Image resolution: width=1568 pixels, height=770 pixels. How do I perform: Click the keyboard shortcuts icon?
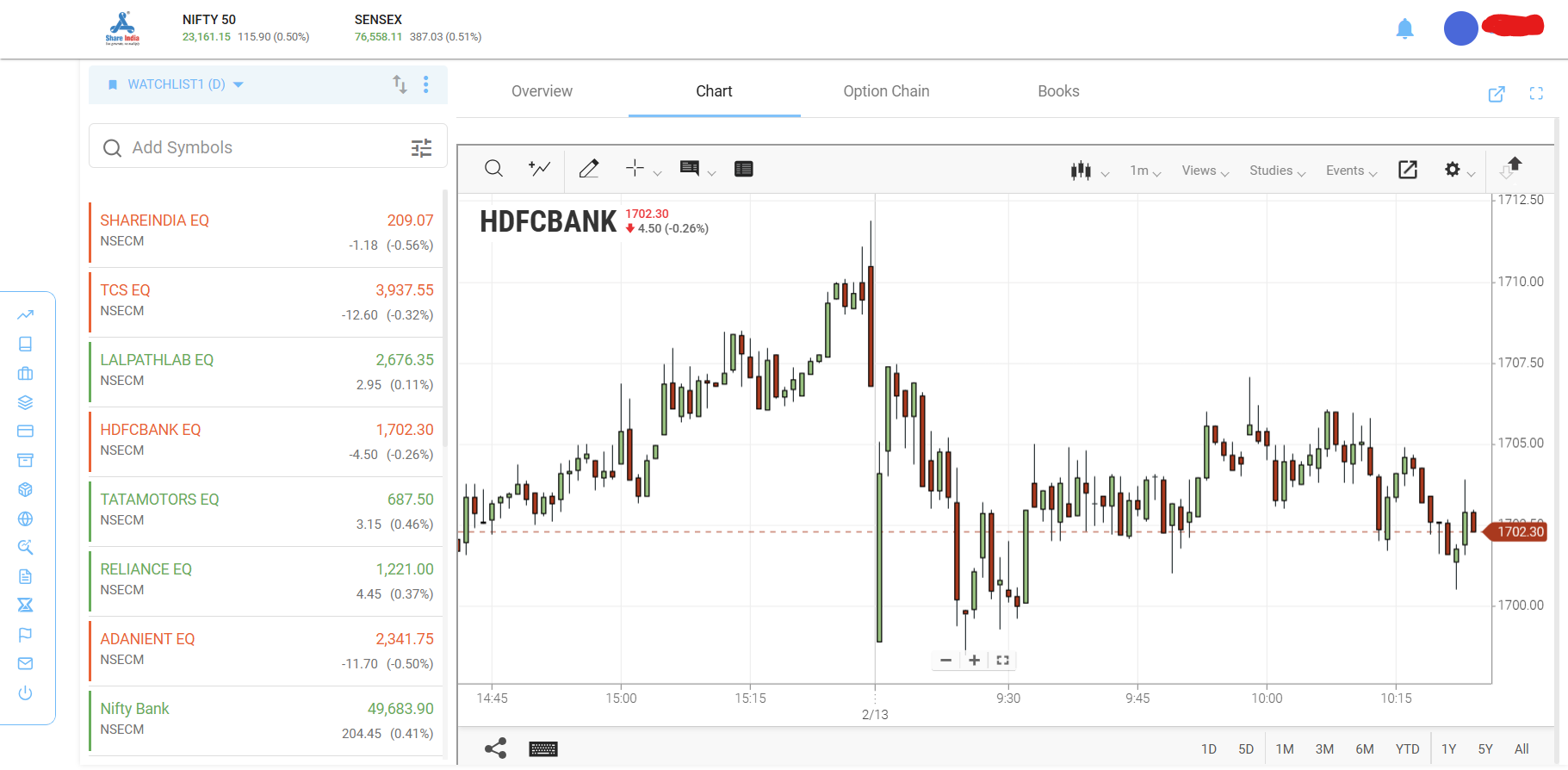point(543,749)
